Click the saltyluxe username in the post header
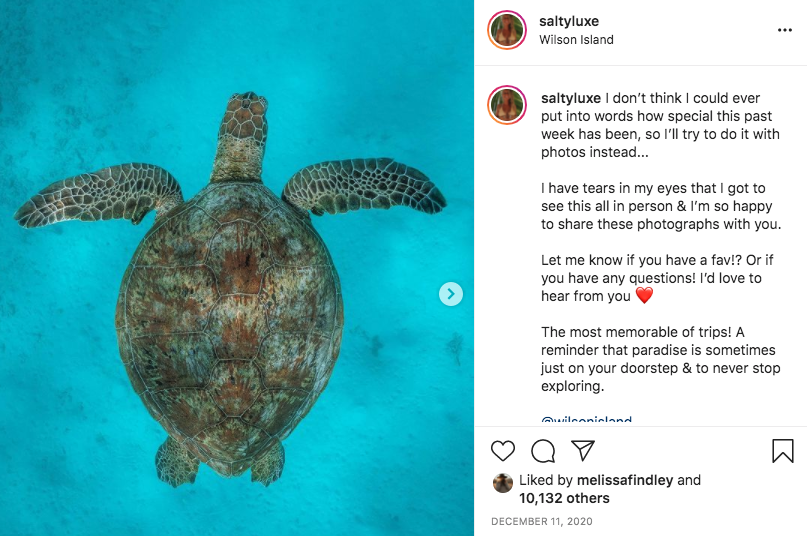This screenshot has height=536, width=807. coord(569,21)
